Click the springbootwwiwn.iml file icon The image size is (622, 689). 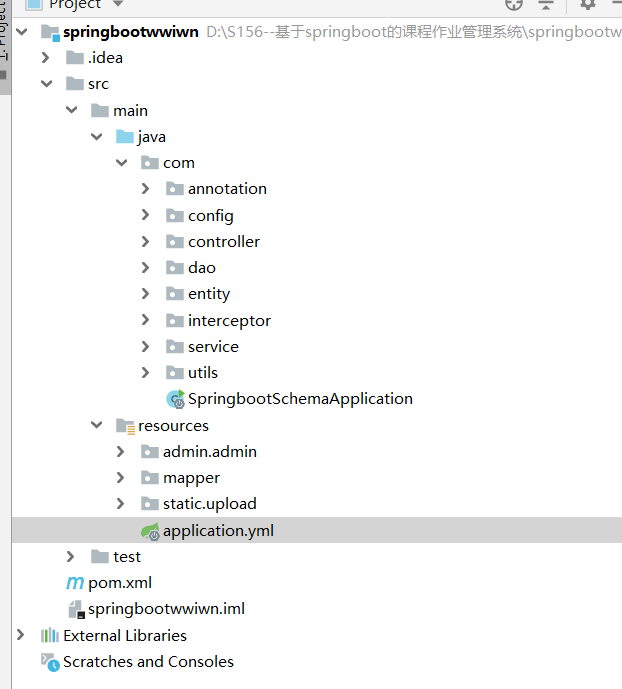tap(76, 610)
